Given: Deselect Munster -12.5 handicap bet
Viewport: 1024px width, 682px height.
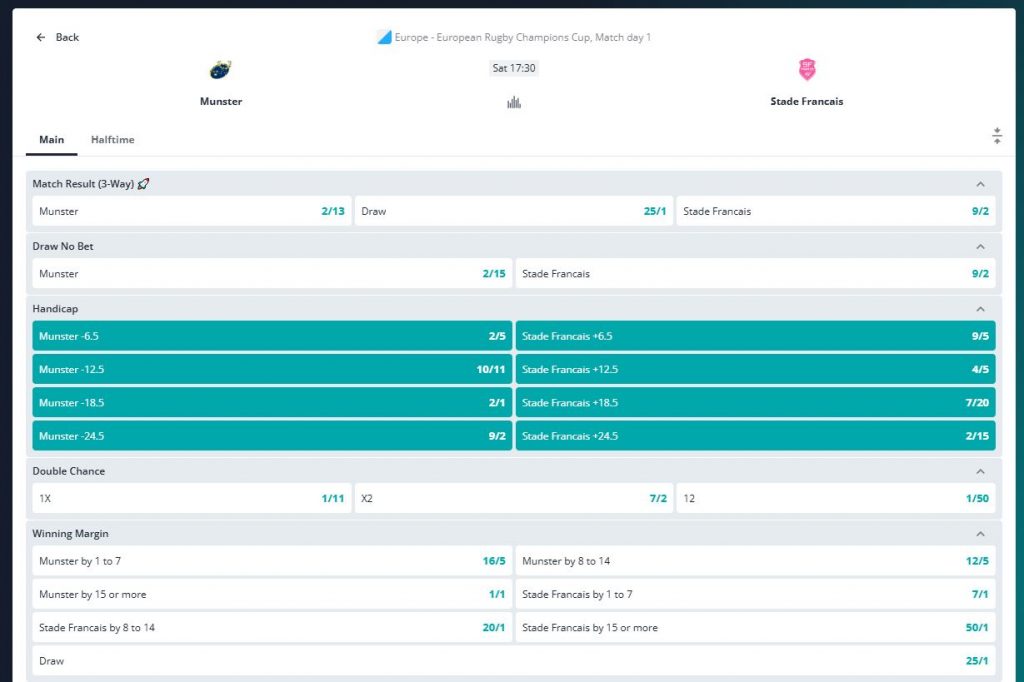Looking at the screenshot, I should (x=272, y=369).
